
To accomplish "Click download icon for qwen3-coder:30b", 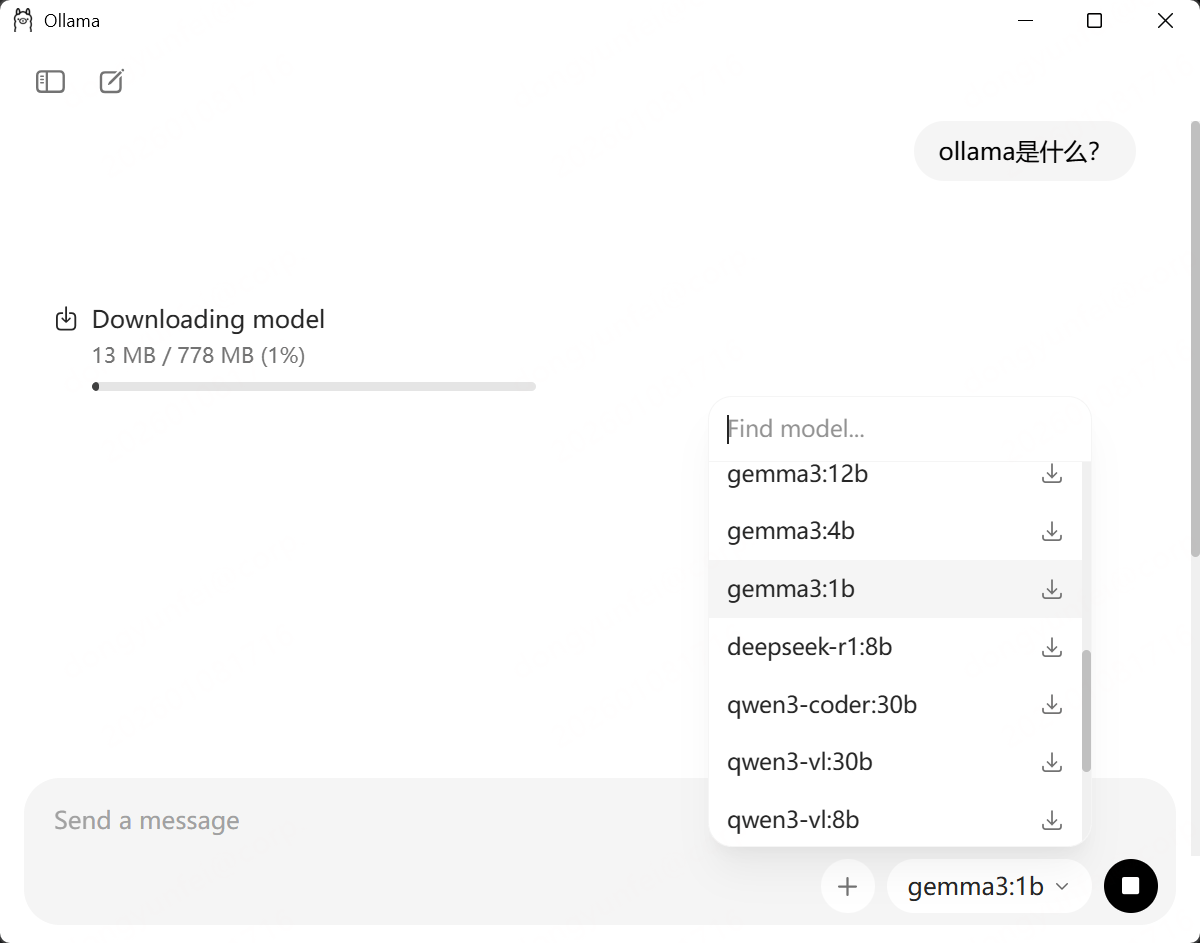I will (1051, 705).
